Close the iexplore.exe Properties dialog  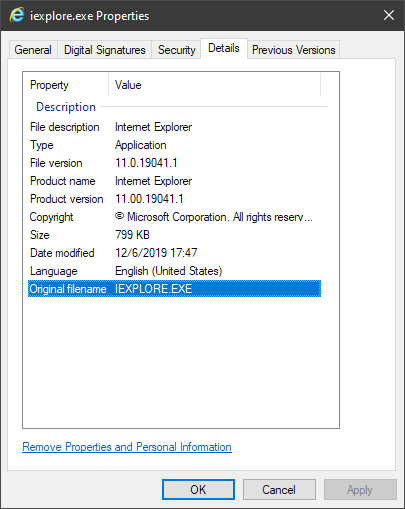[389, 15]
